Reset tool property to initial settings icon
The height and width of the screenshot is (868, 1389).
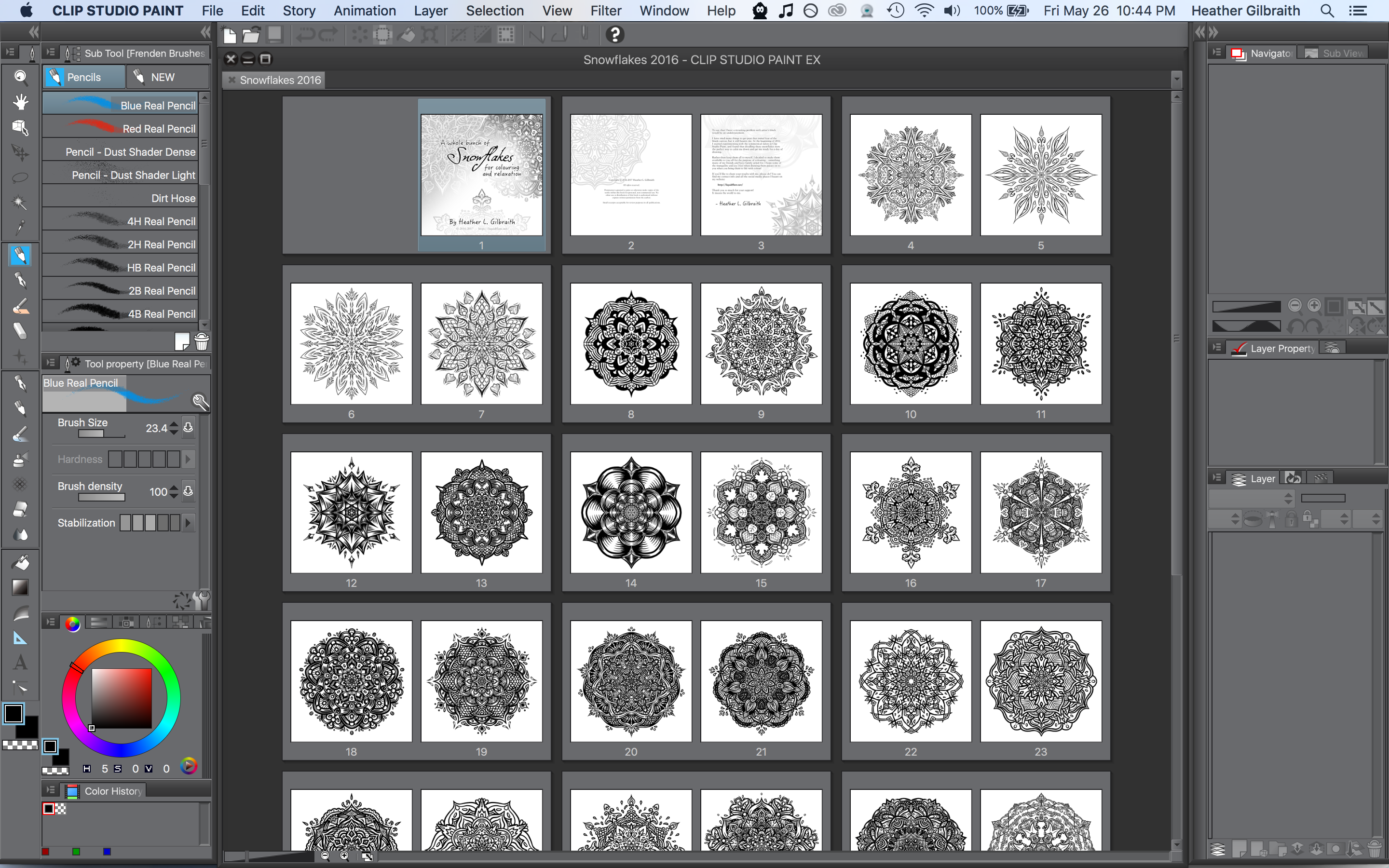click(182, 600)
